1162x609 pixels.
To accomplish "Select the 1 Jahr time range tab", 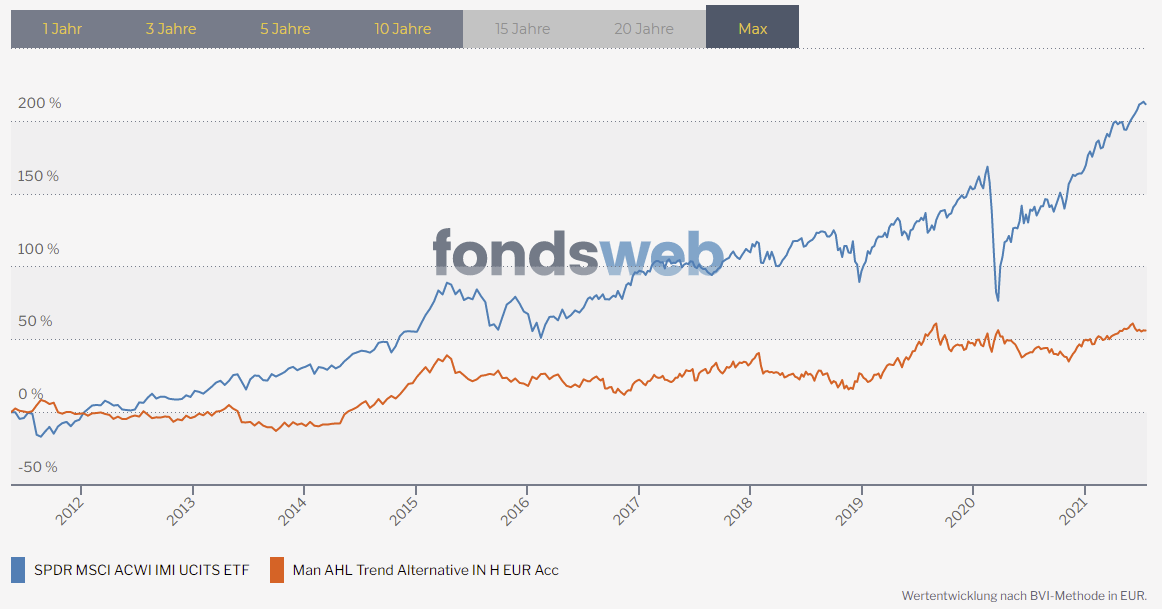I will pos(62,28).
